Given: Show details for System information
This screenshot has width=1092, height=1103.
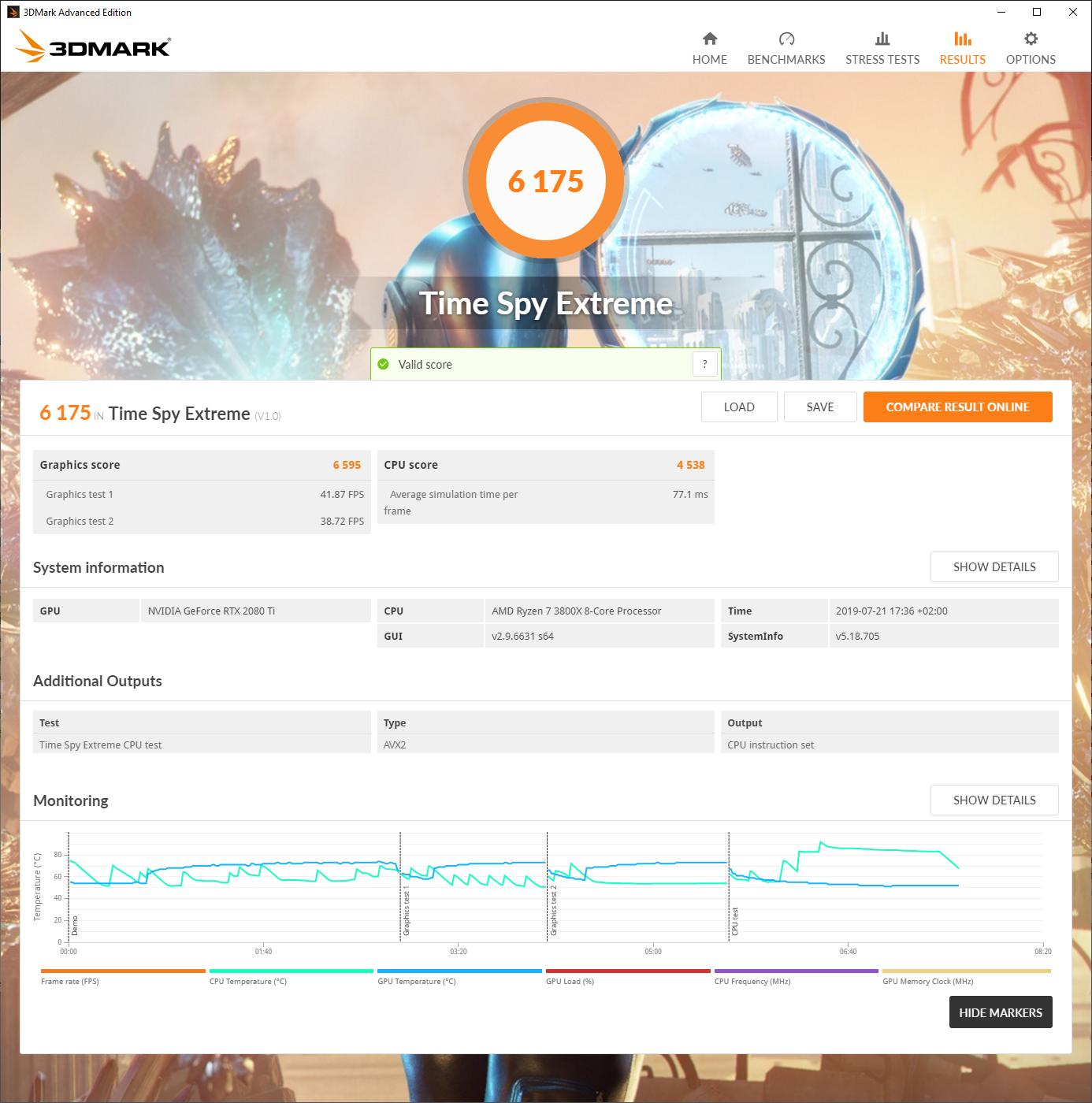Looking at the screenshot, I should 994,567.
